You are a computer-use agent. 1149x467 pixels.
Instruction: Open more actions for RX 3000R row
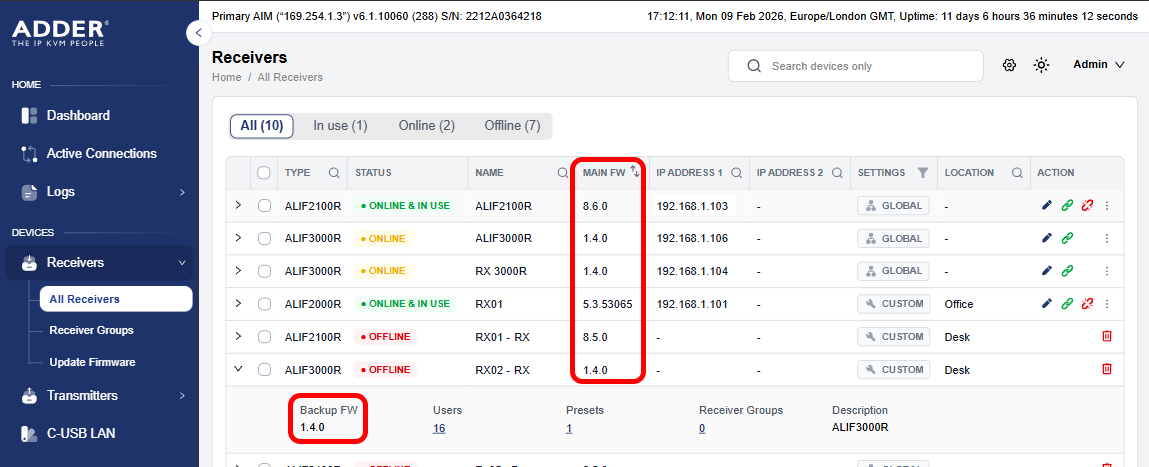click(1107, 271)
